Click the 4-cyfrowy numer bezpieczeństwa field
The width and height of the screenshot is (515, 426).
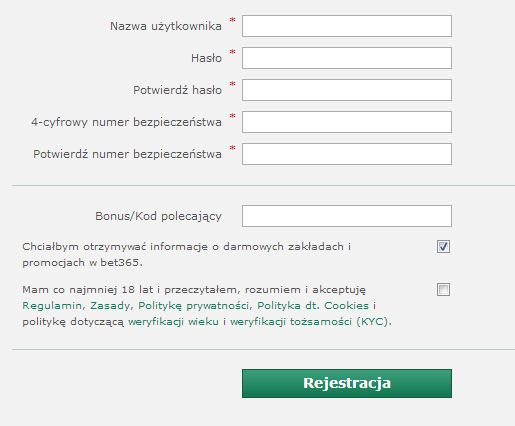click(347, 122)
